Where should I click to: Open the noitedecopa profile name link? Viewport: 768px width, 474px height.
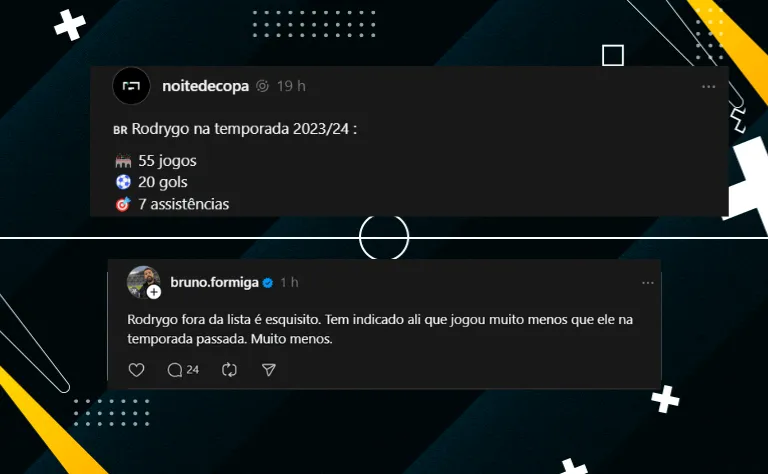(205, 86)
